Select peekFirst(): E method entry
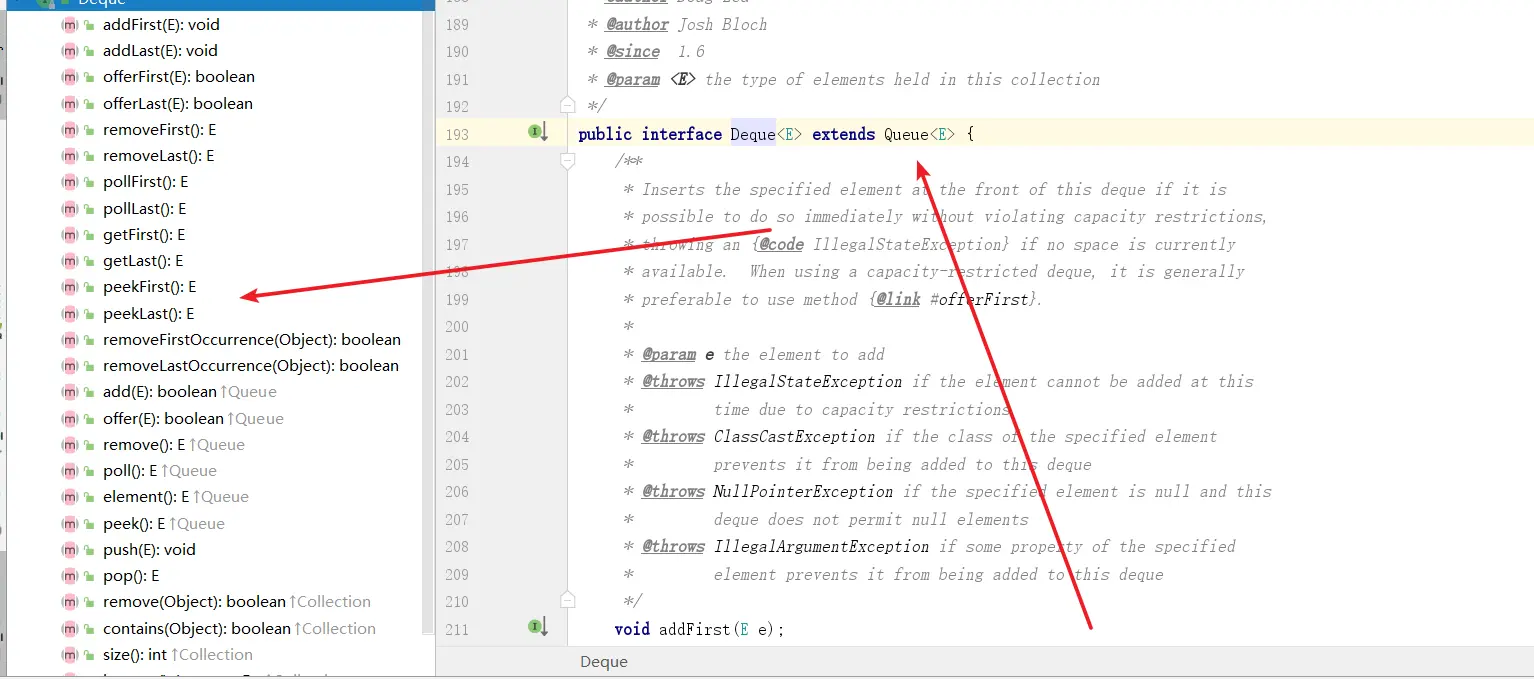The height and width of the screenshot is (679, 1534). (150, 286)
